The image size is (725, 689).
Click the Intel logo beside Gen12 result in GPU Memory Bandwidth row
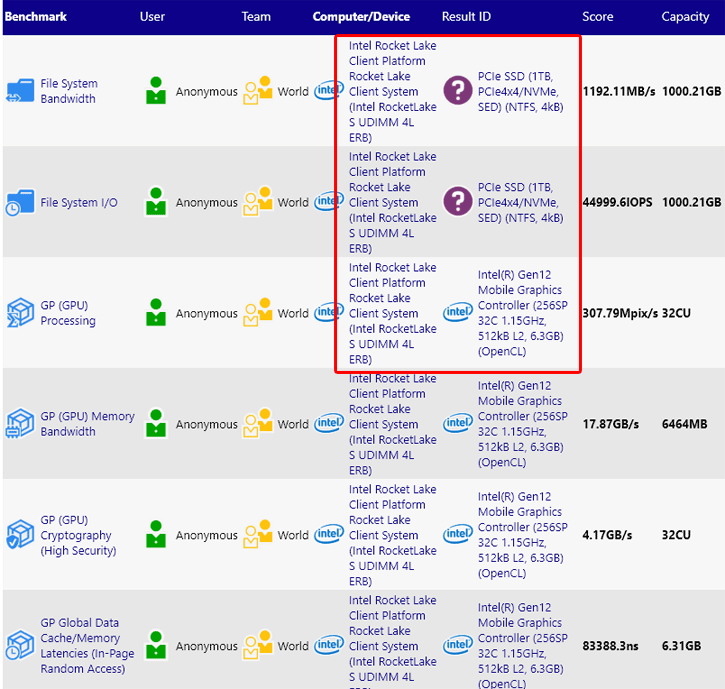(x=458, y=424)
